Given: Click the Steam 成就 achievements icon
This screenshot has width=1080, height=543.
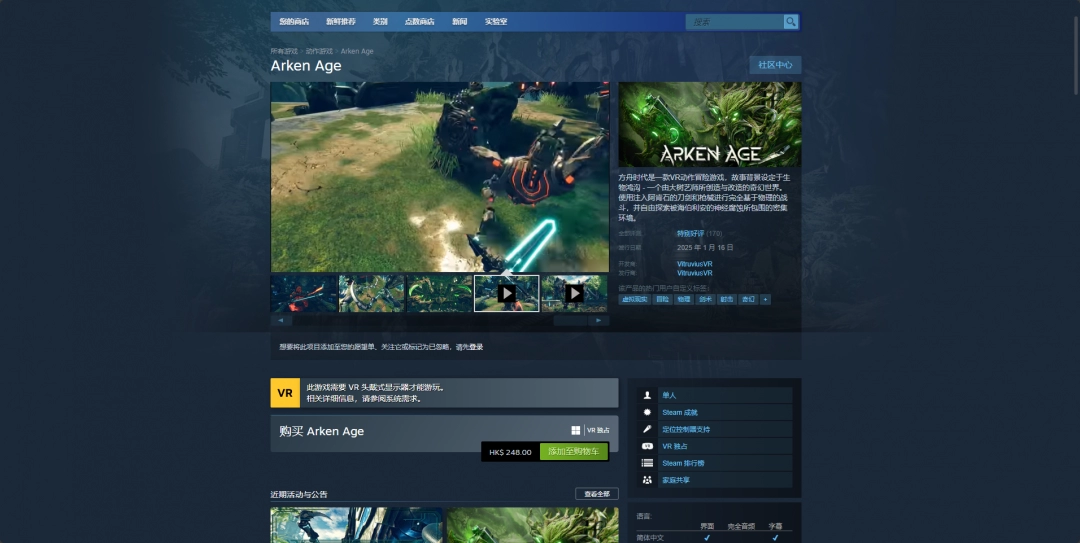Looking at the screenshot, I should [x=647, y=412].
